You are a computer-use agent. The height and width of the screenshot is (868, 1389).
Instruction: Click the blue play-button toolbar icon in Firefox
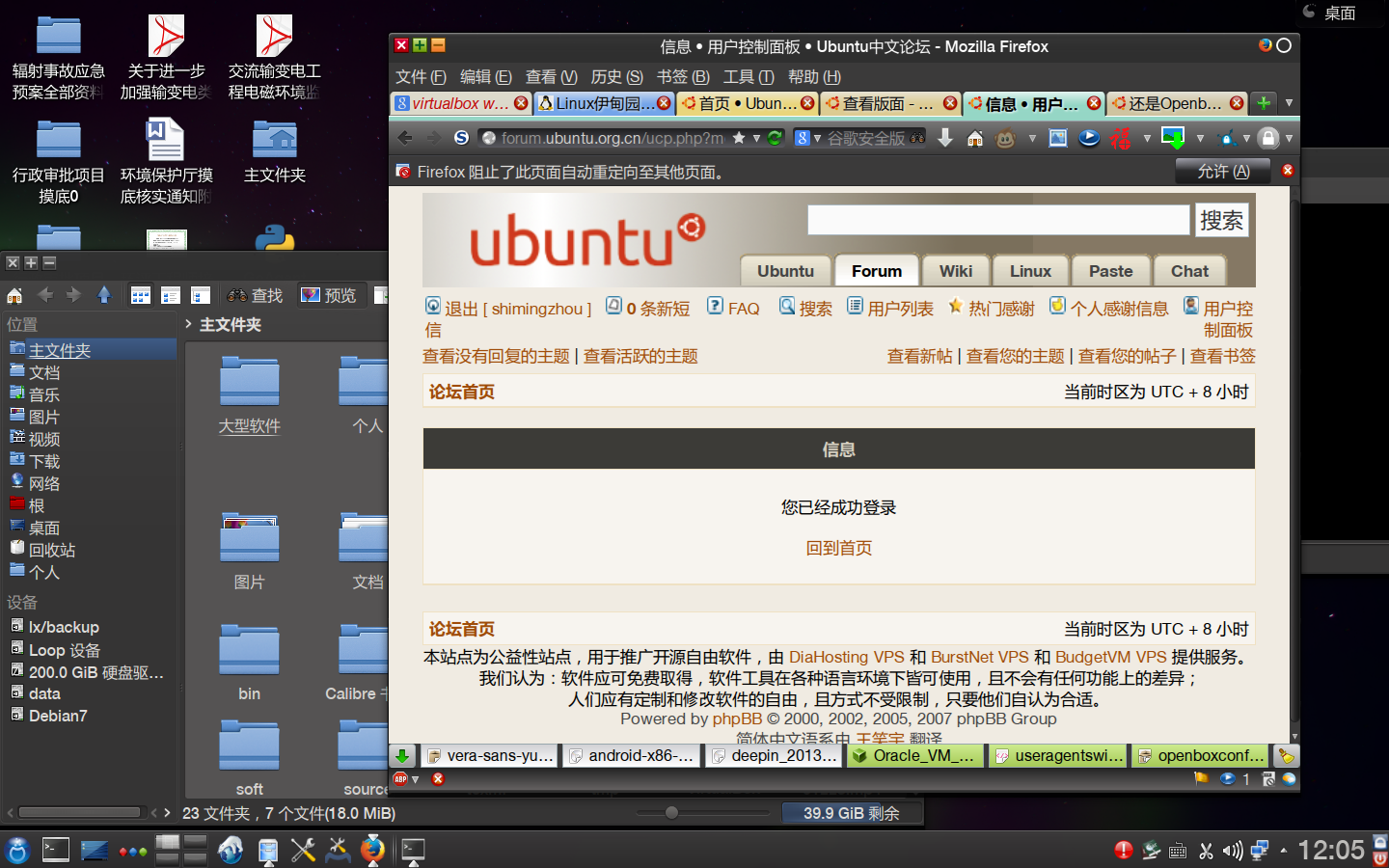pos(1089,138)
